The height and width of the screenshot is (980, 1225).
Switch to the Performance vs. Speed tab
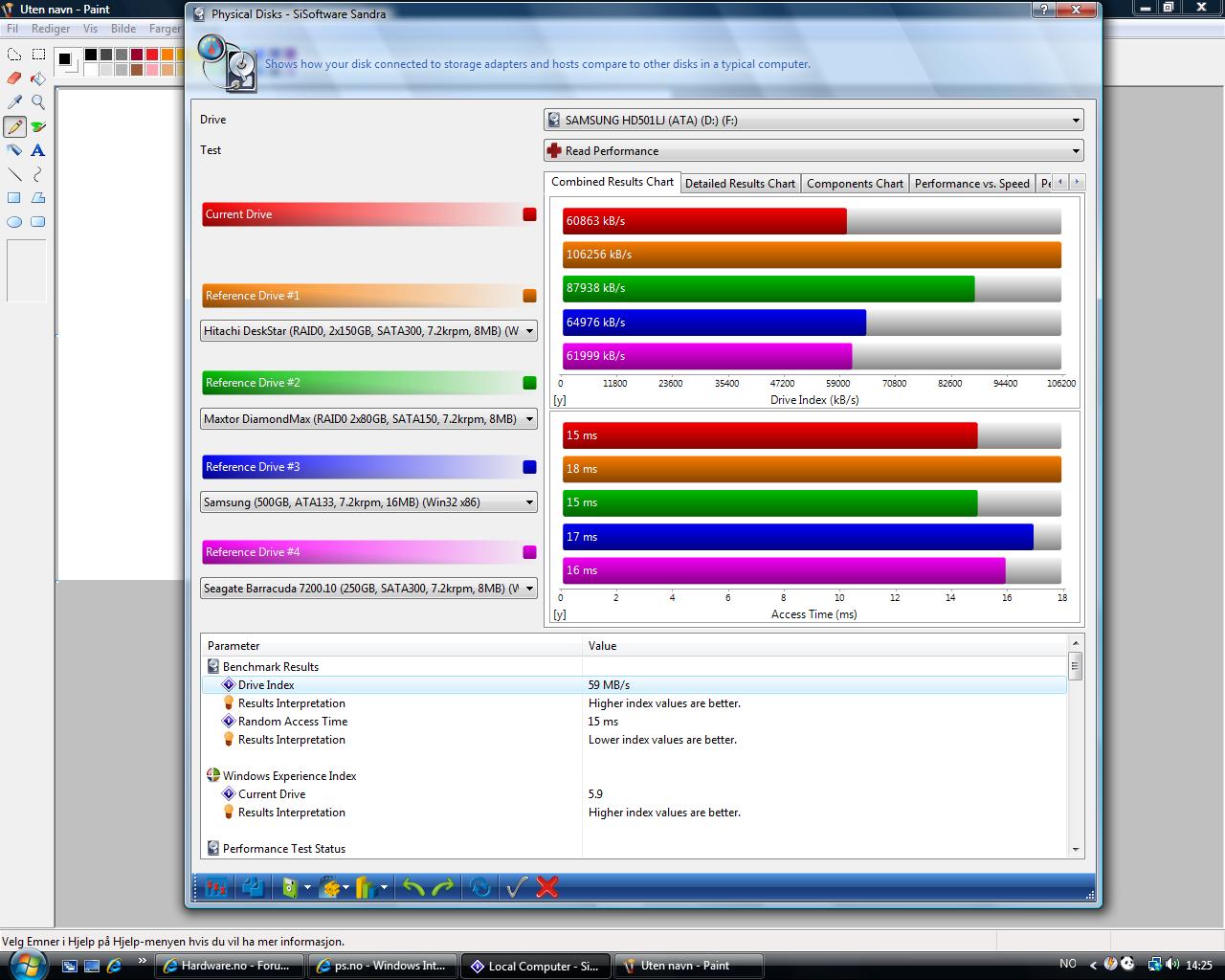pos(971,184)
